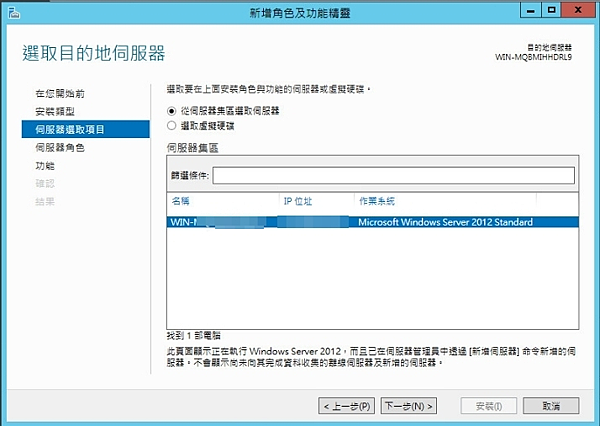This screenshot has width=600, height=426.
Task: Open the 在您開始前 step
Action: pos(60,93)
